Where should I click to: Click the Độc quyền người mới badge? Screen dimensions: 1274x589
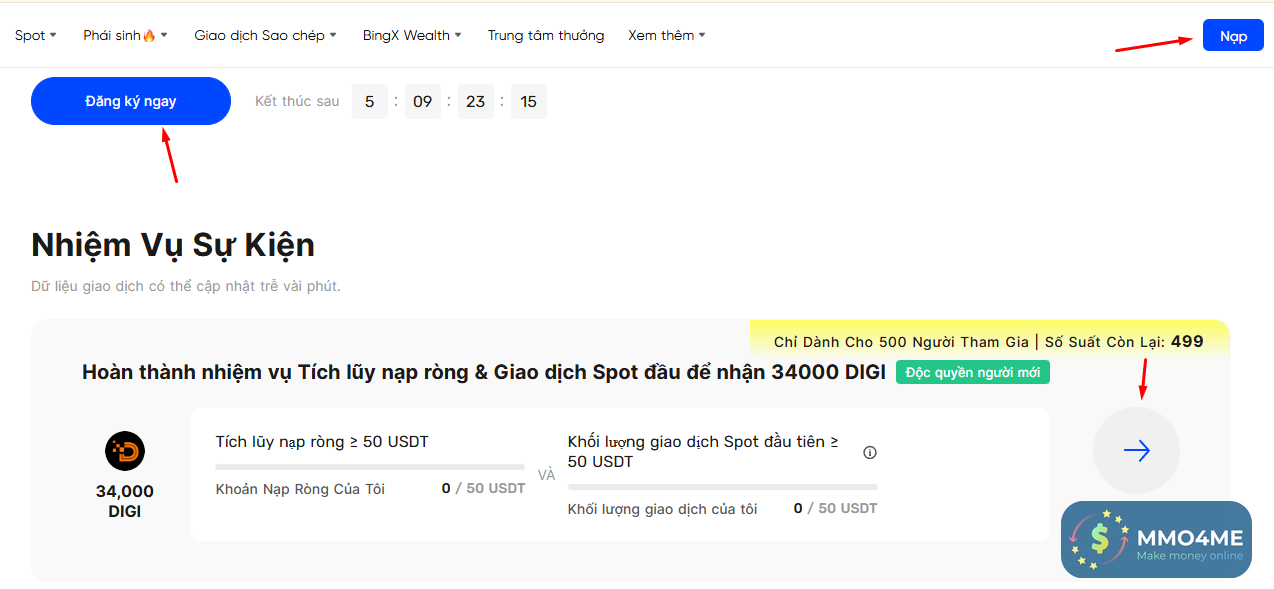973,372
